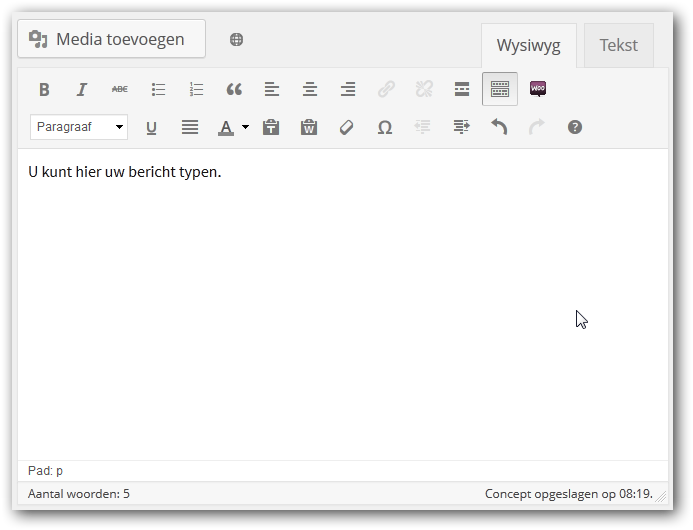Click the decrease indent icon
Viewport: 693px width, 530px height.
click(x=423, y=127)
